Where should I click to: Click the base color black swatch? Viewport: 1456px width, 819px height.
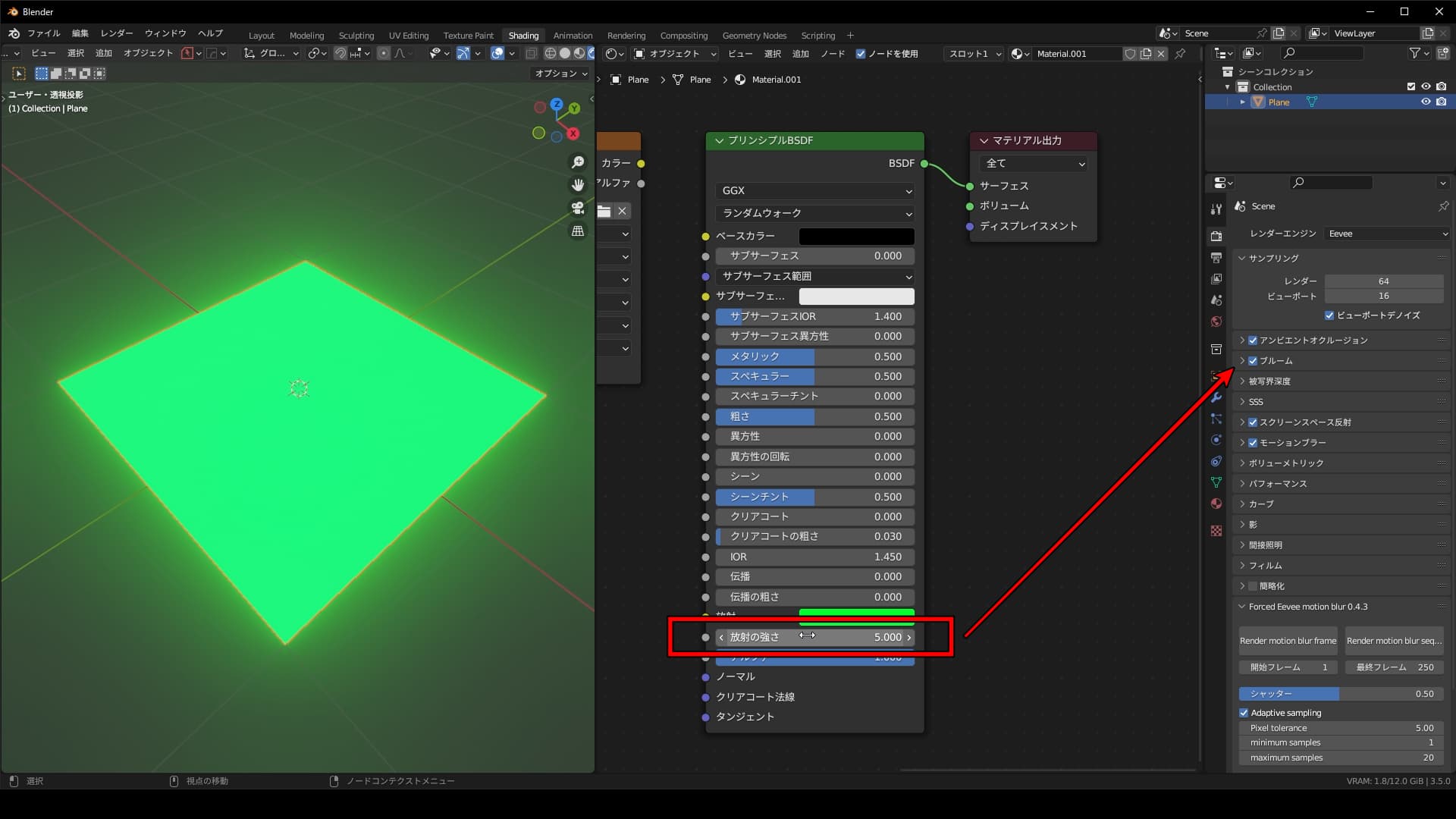(x=856, y=236)
